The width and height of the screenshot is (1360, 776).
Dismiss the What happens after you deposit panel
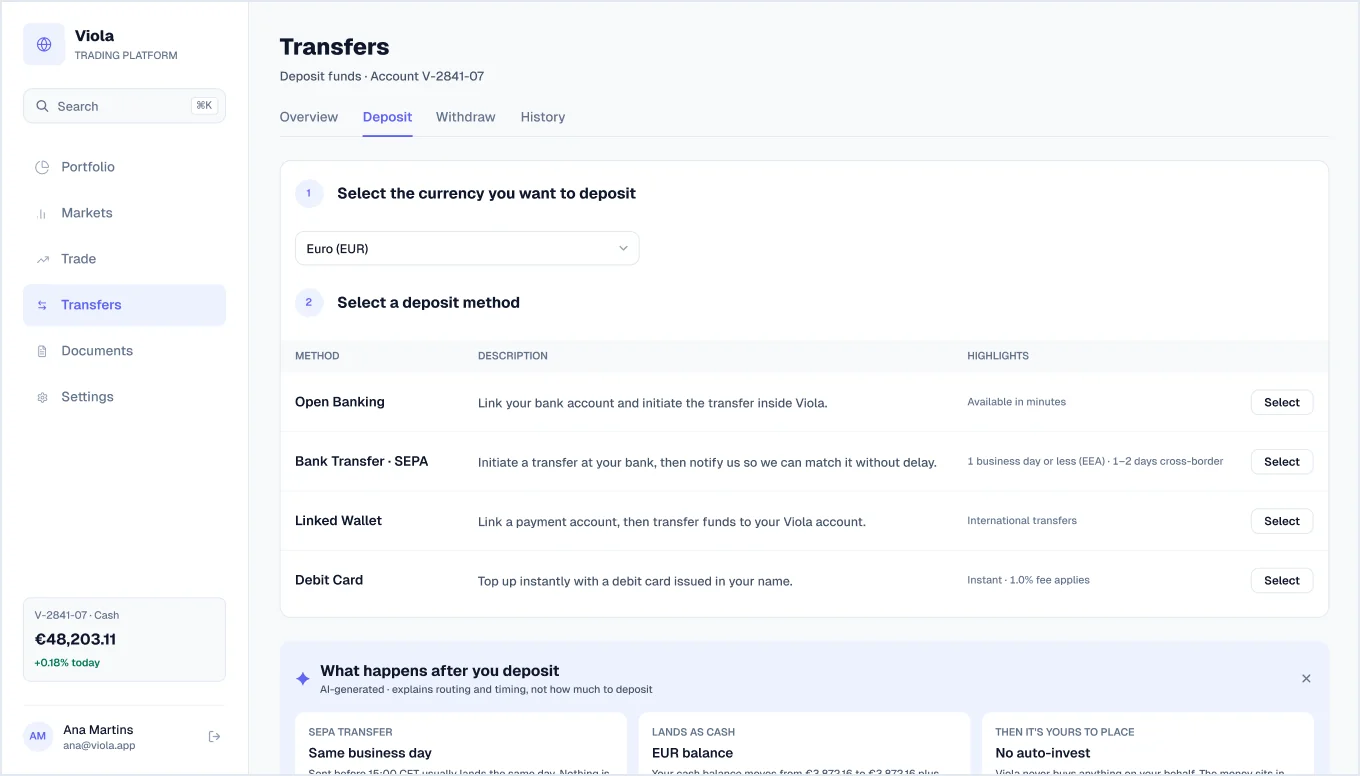pyautogui.click(x=1306, y=679)
